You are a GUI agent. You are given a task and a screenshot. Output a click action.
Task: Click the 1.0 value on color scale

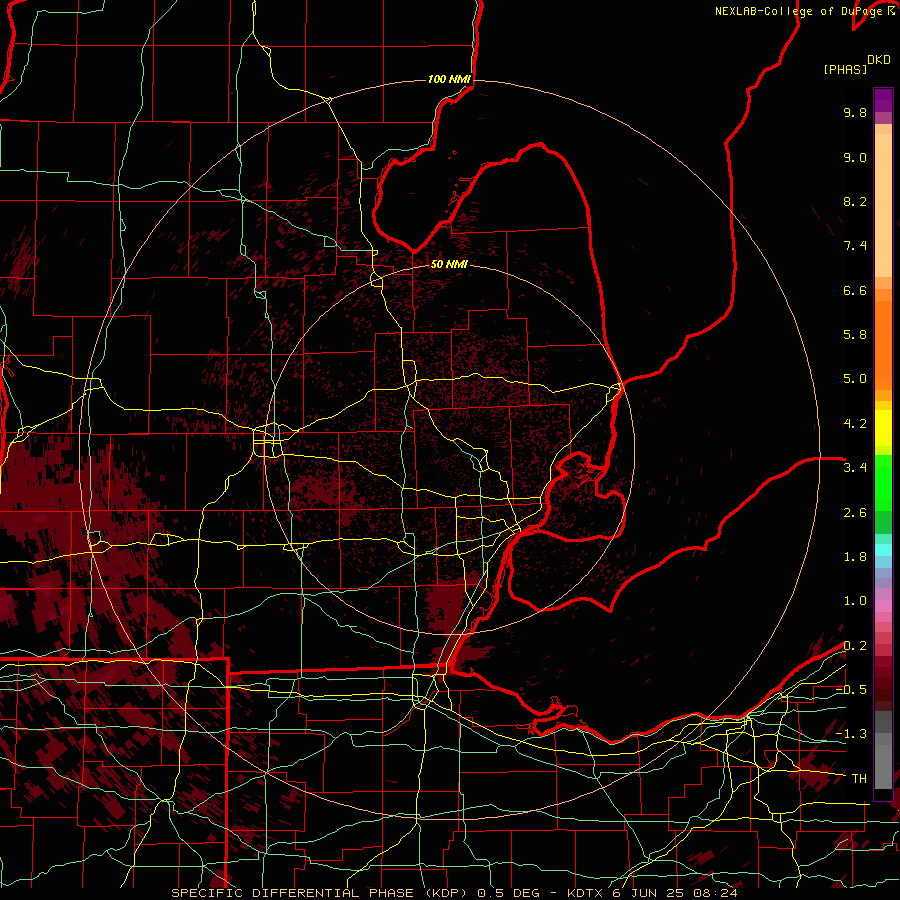click(x=855, y=601)
